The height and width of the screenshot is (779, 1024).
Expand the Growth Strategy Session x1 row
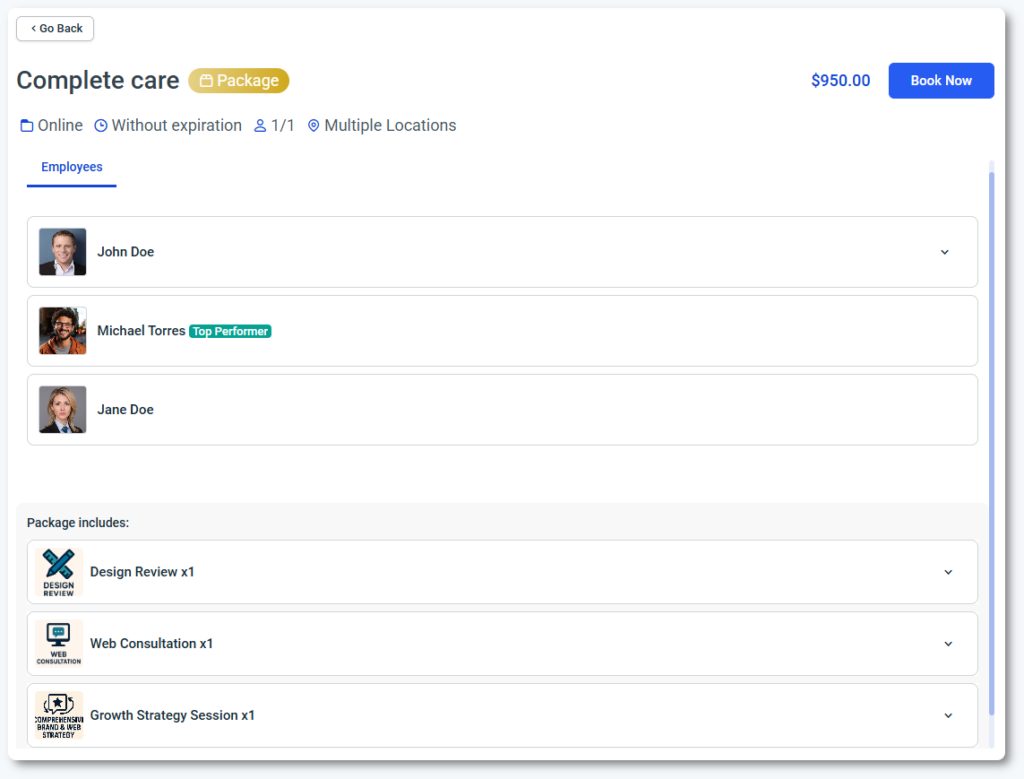tap(948, 715)
